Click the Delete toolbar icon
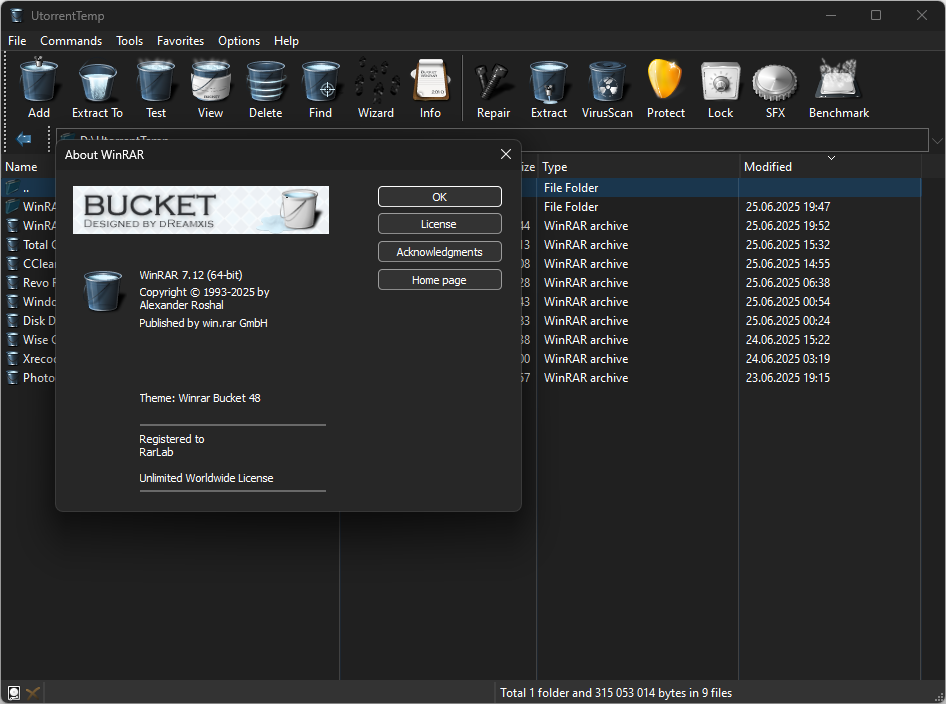Image resolution: width=946 pixels, height=704 pixels. pyautogui.click(x=265, y=80)
